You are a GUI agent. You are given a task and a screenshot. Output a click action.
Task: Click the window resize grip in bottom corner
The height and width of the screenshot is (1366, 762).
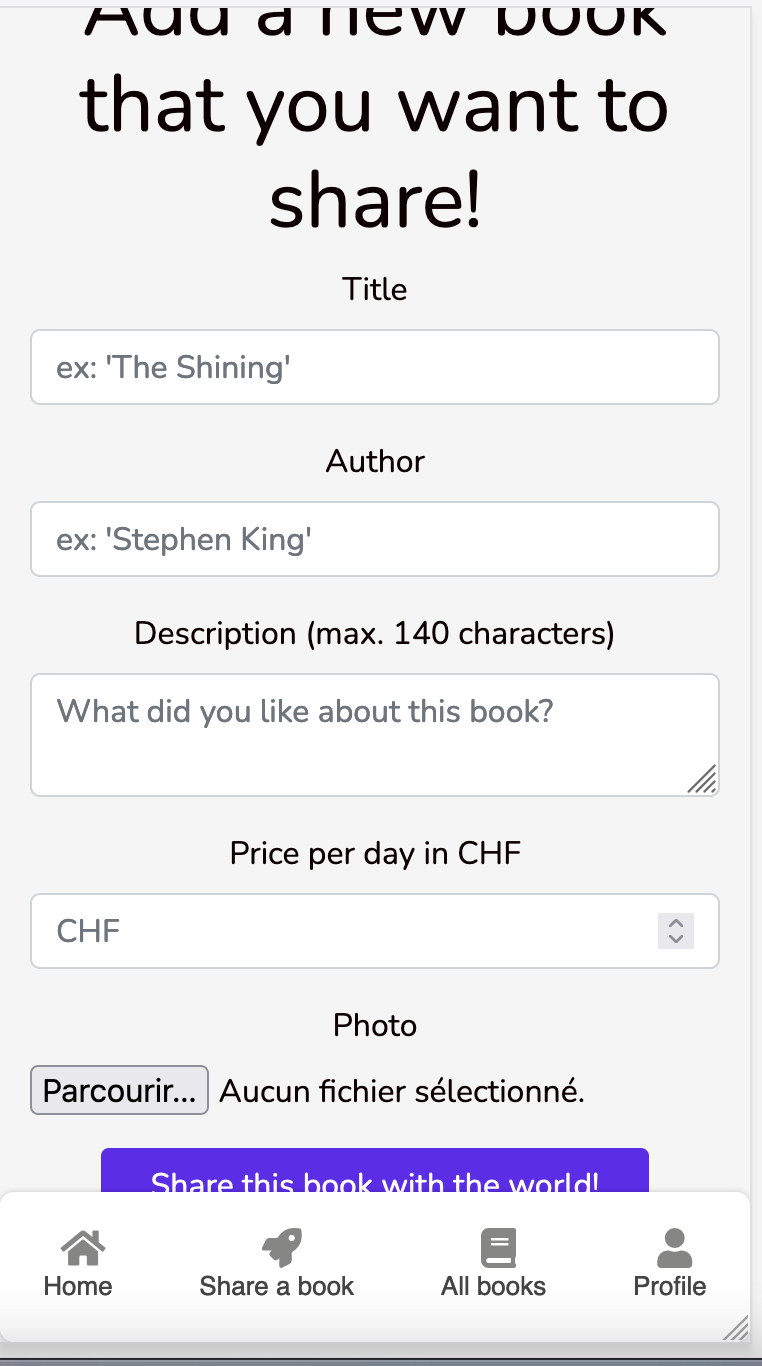pos(736,1328)
